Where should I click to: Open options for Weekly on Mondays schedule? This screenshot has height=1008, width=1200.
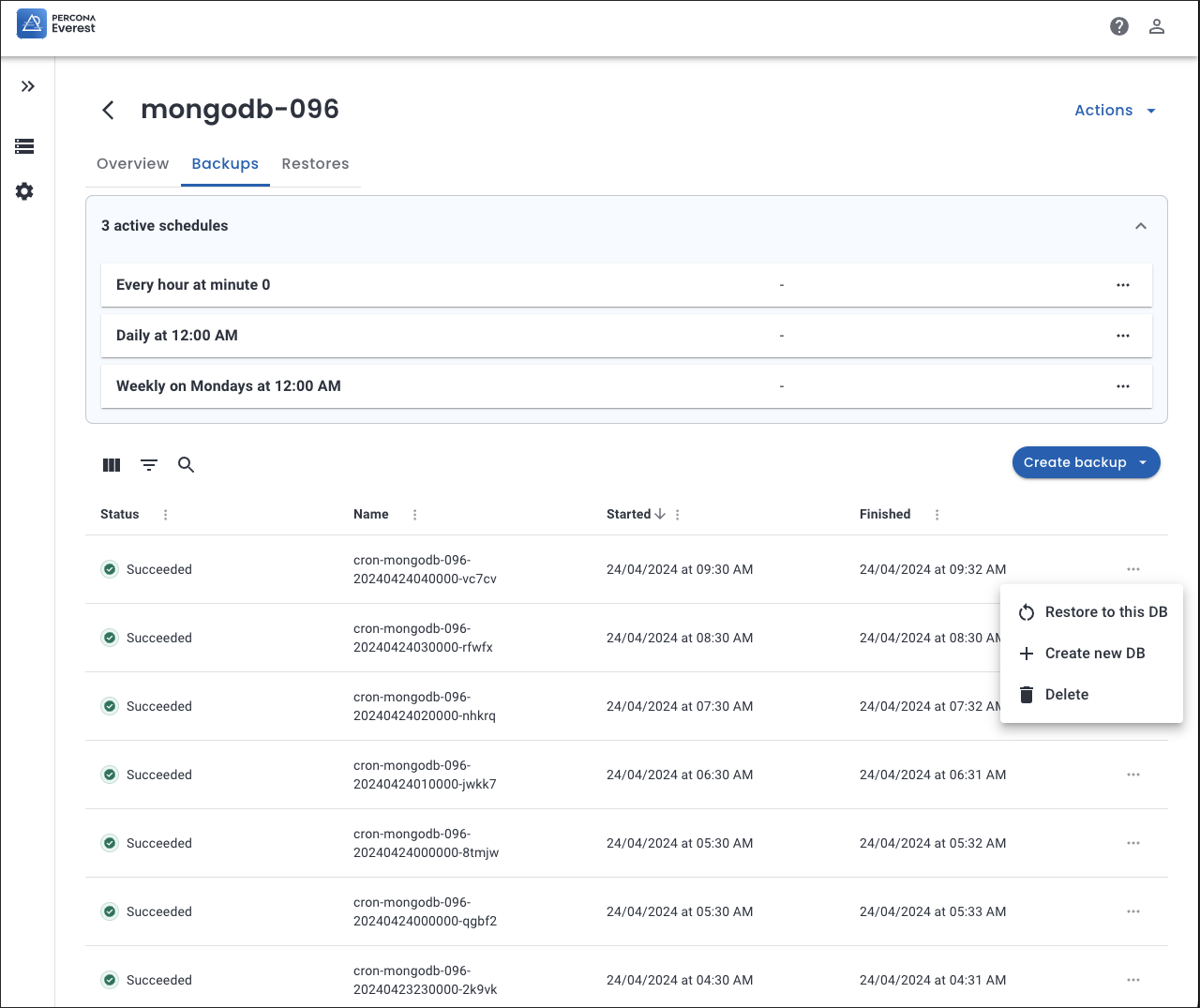click(1122, 386)
